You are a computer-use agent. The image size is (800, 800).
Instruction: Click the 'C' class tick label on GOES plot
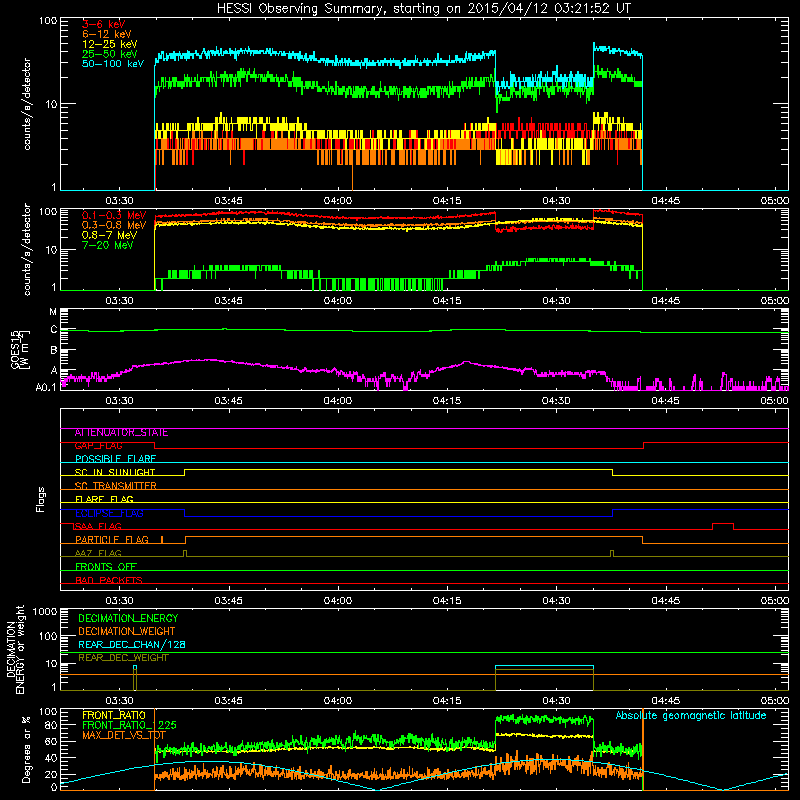point(54,330)
